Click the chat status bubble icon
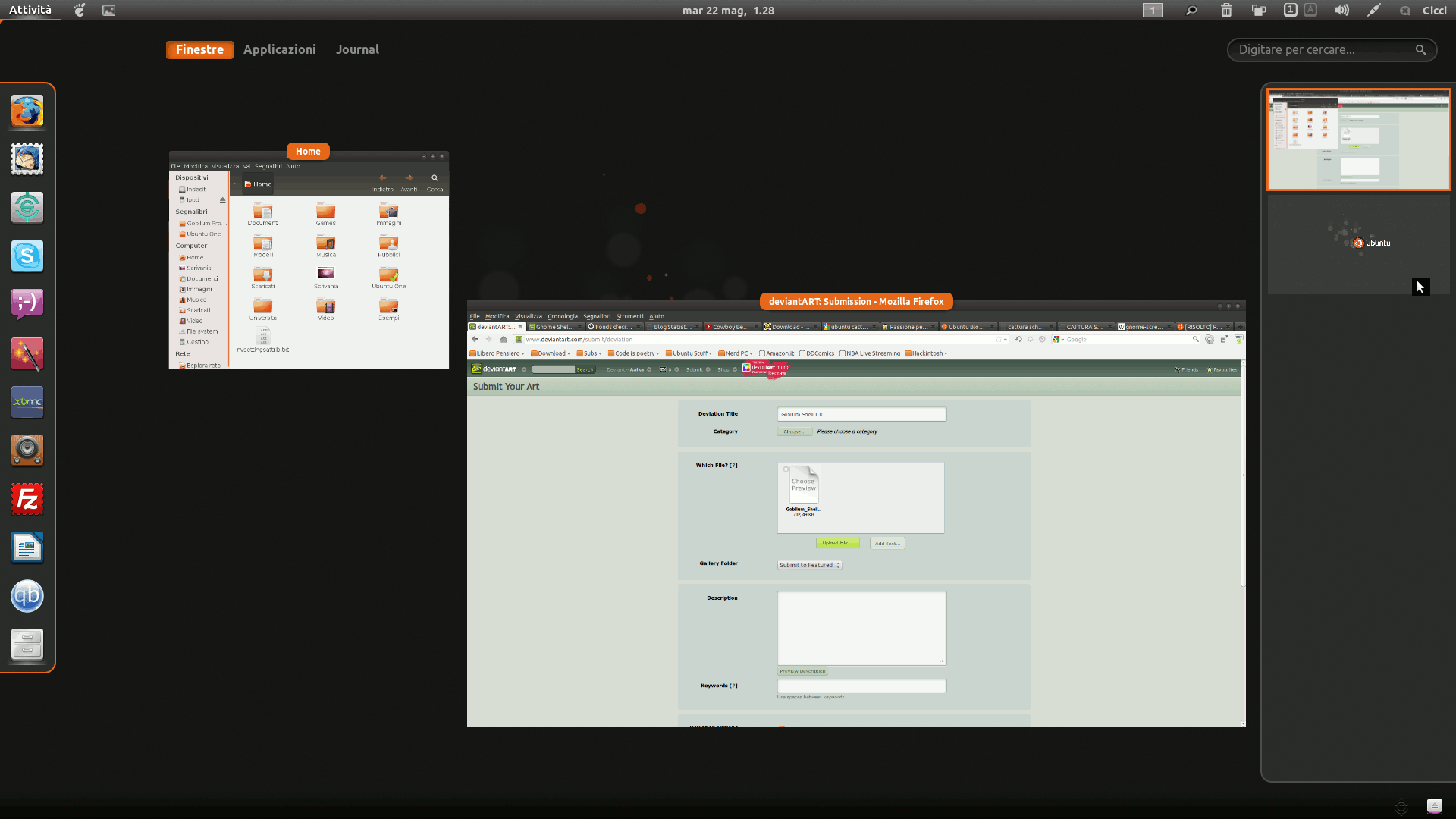Viewport: 1456px width, 819px height. (1405, 11)
